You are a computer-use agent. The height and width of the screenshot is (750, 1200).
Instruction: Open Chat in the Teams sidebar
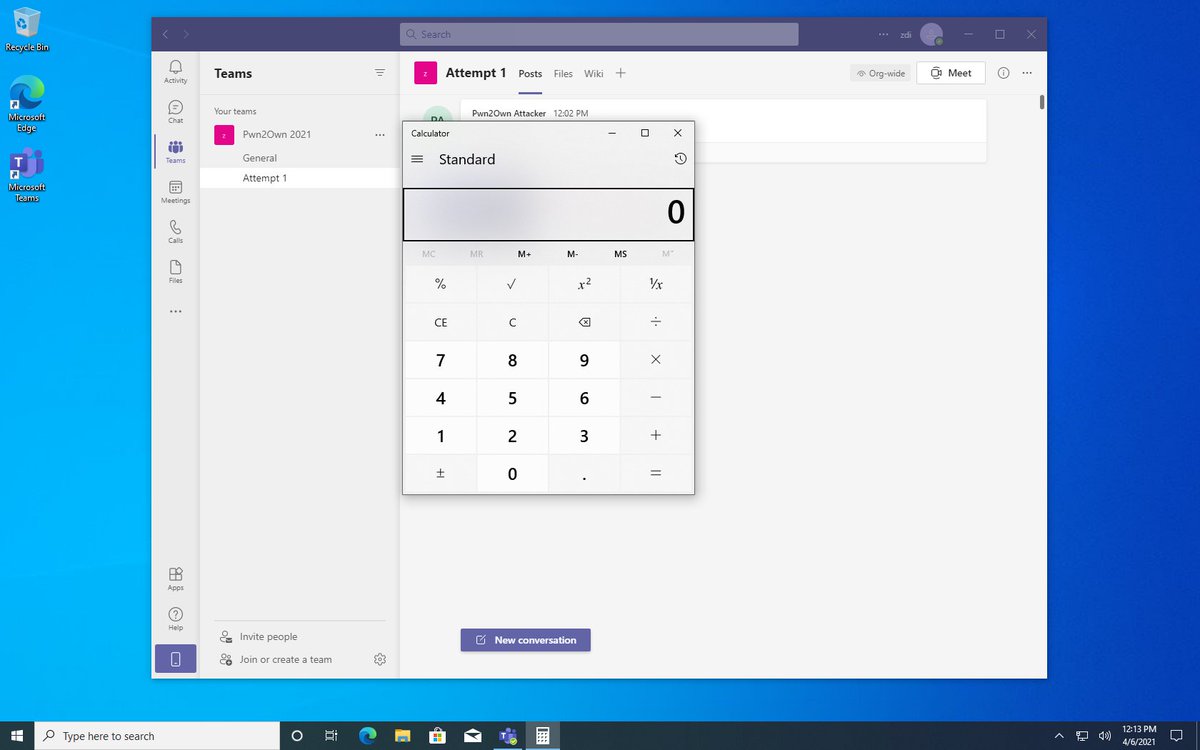tap(175, 111)
